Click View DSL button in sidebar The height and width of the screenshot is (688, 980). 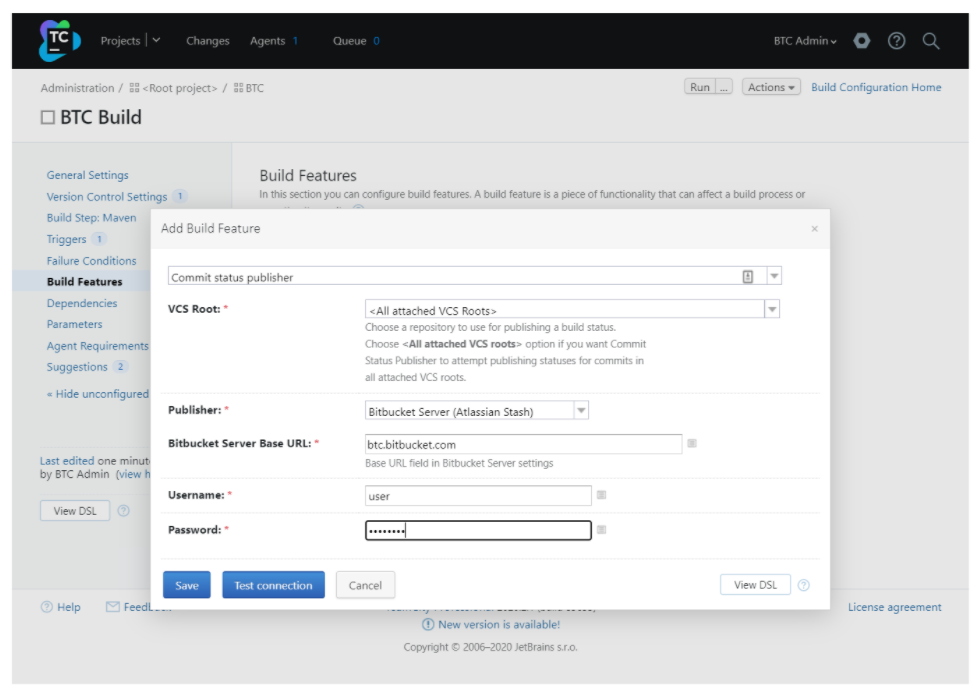[x=75, y=511]
